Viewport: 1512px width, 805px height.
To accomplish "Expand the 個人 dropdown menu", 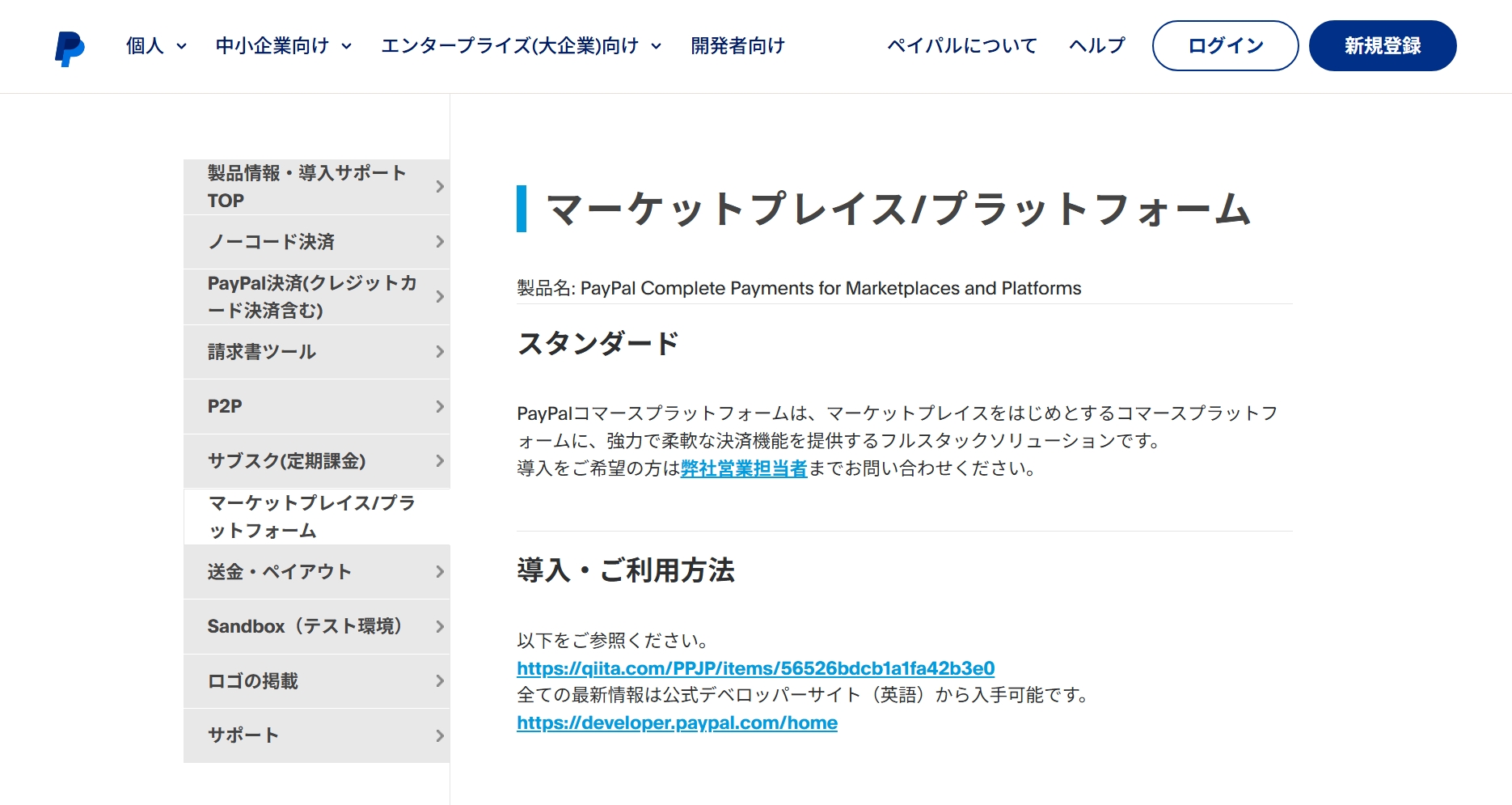I will pos(156,46).
